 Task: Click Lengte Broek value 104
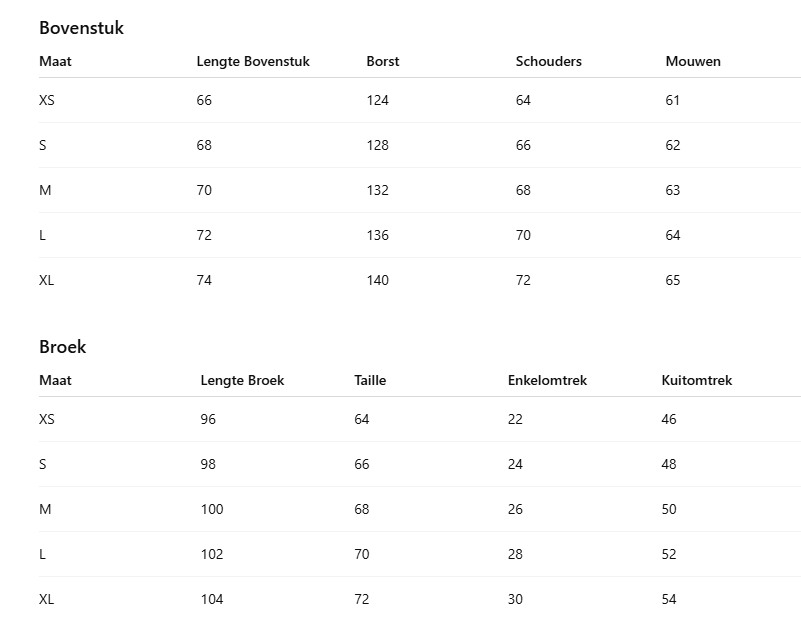(212, 599)
